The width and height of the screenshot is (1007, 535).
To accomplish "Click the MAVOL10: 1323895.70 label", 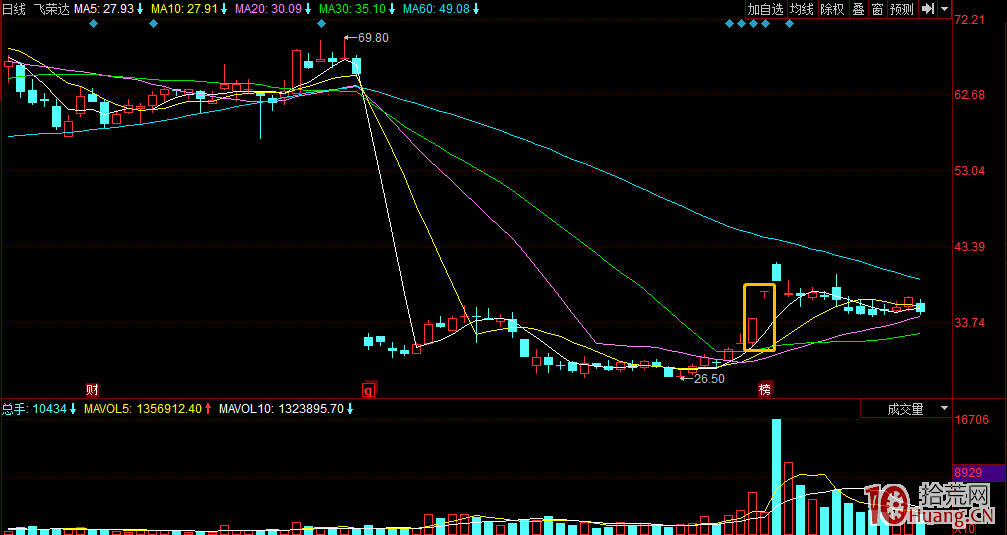I will pyautogui.click(x=286, y=408).
